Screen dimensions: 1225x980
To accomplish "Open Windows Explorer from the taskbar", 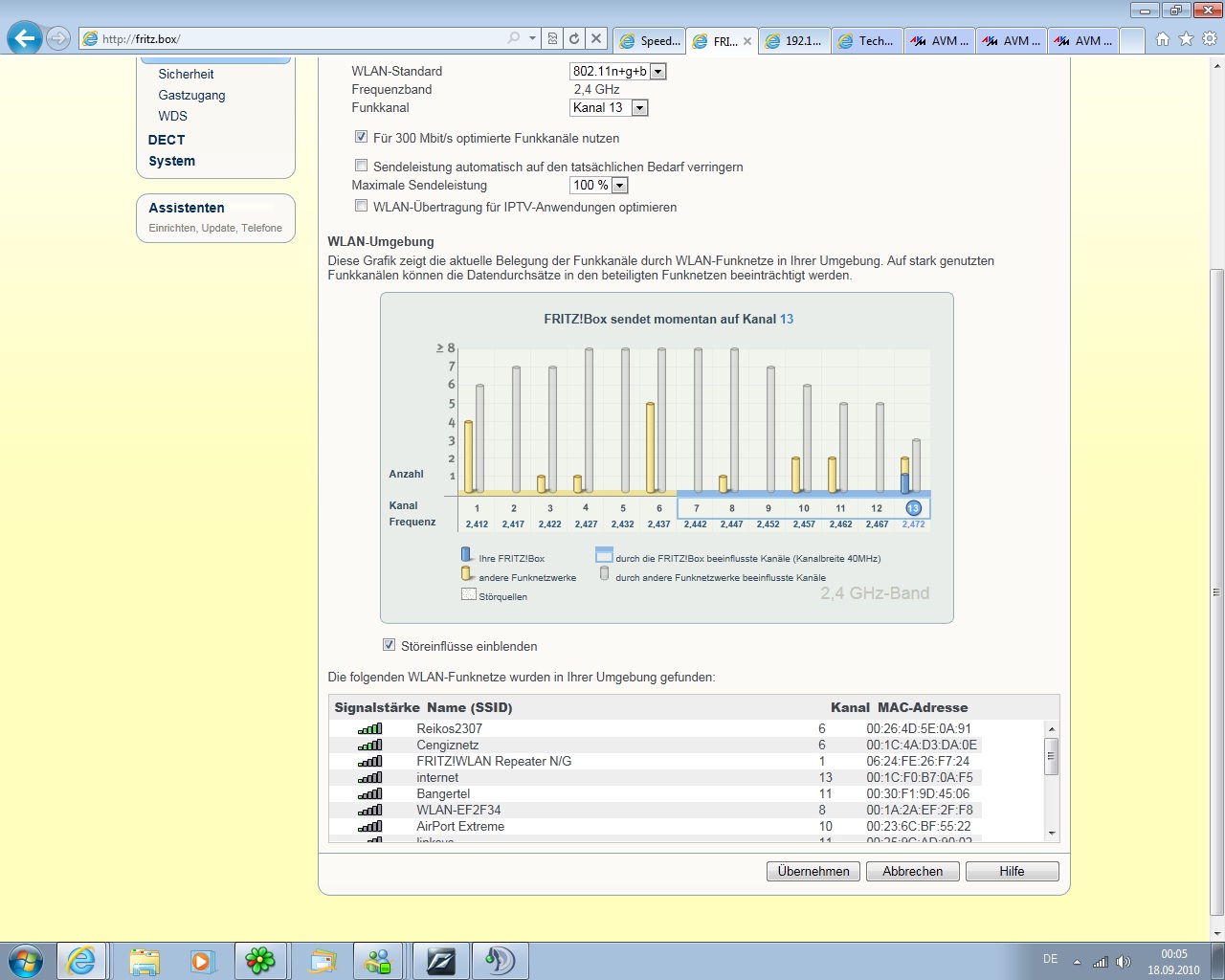I will pos(145,961).
